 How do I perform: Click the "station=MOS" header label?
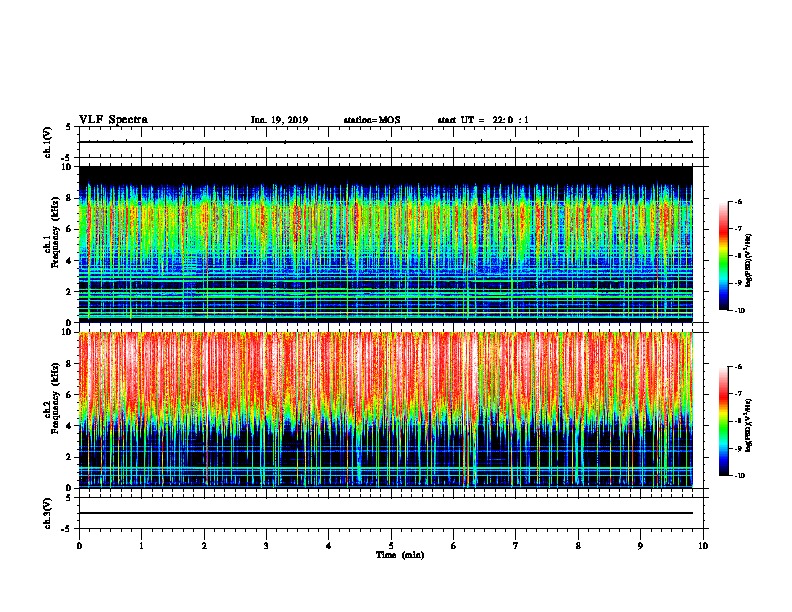pyautogui.click(x=372, y=120)
